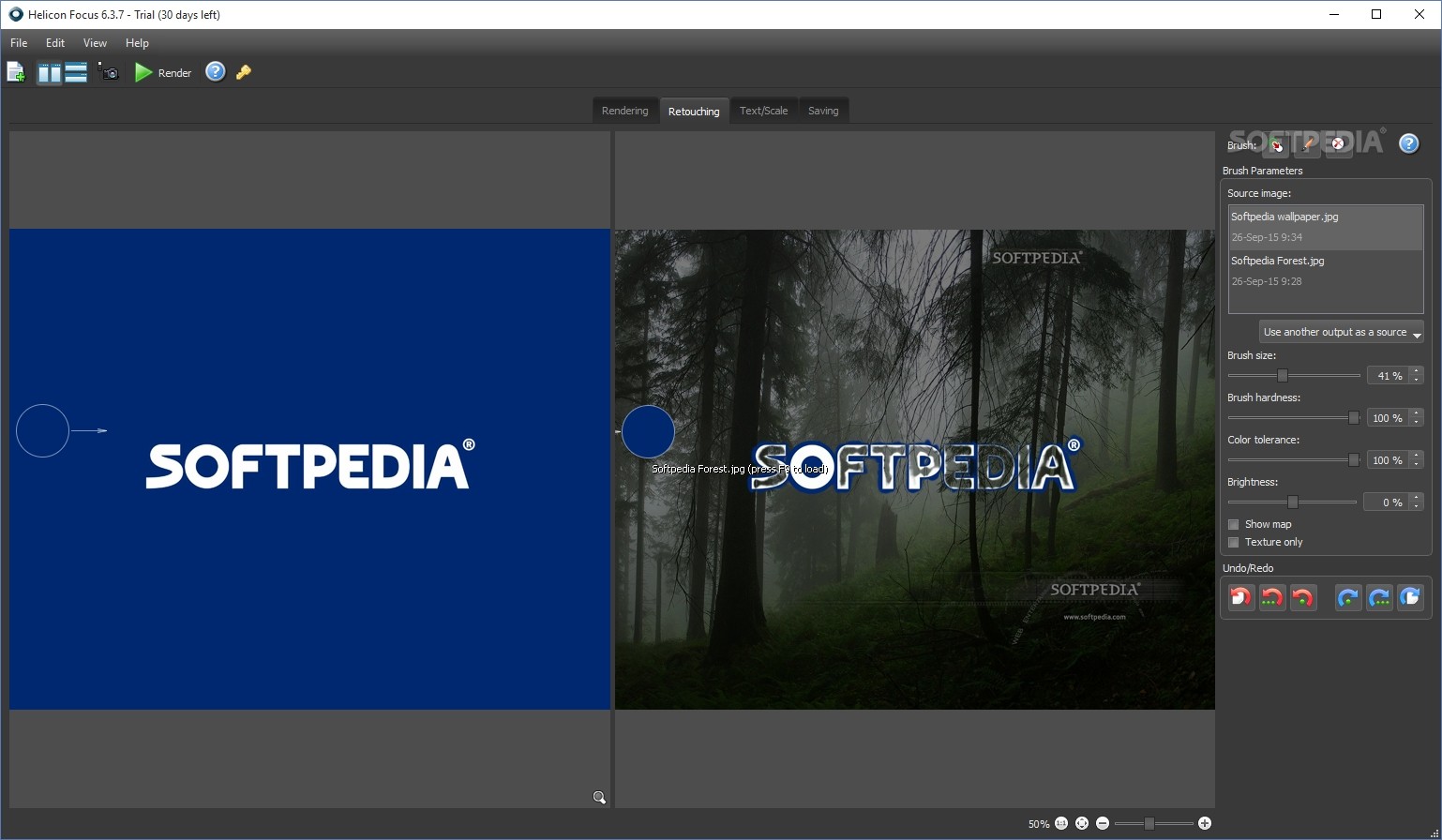Click the Brush hardness 100 % value field

[1389, 417]
